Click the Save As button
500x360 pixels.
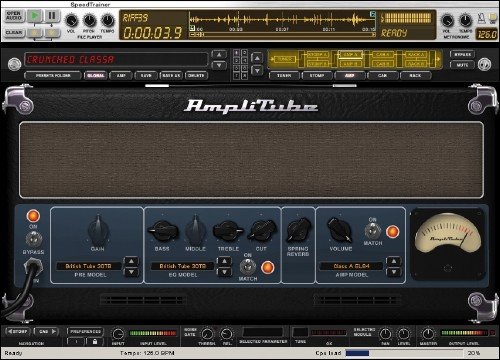(171, 76)
